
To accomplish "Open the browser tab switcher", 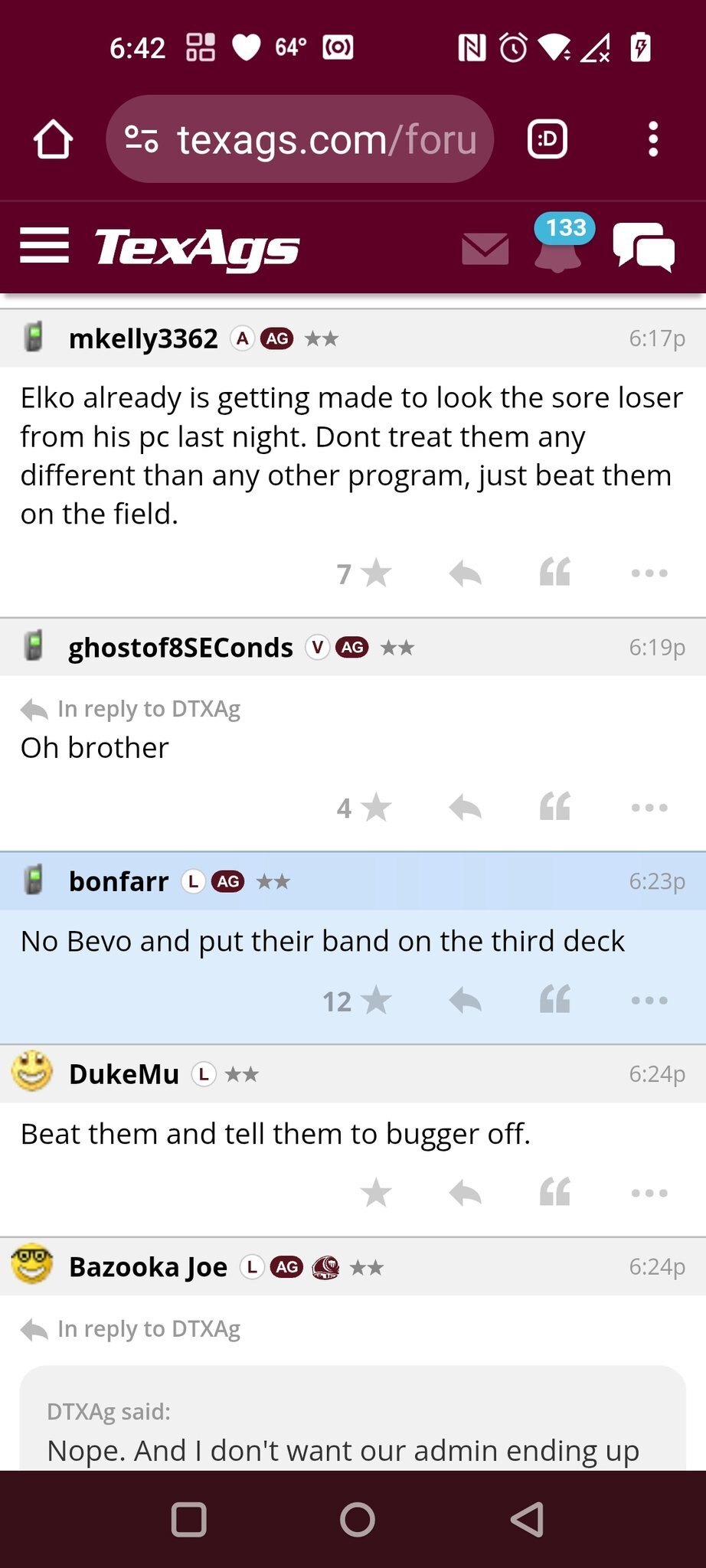I will (x=547, y=139).
